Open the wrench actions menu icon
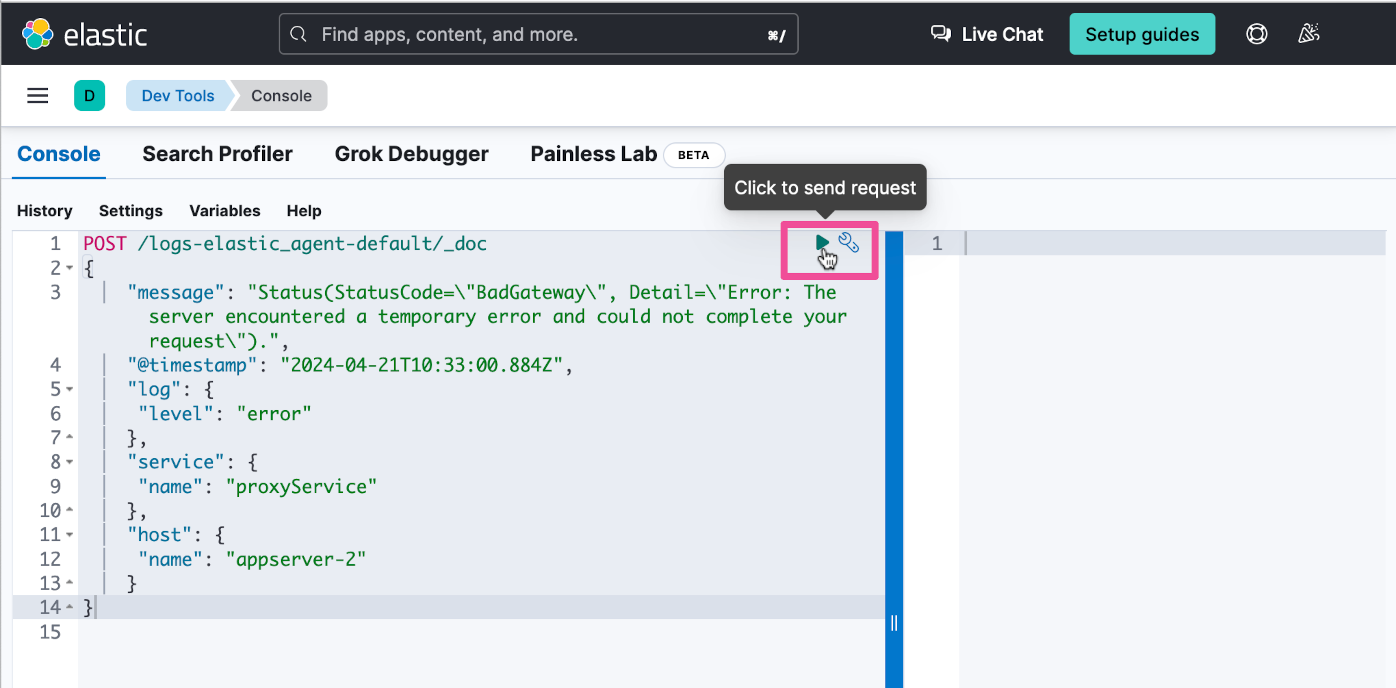1396x688 pixels. (849, 242)
